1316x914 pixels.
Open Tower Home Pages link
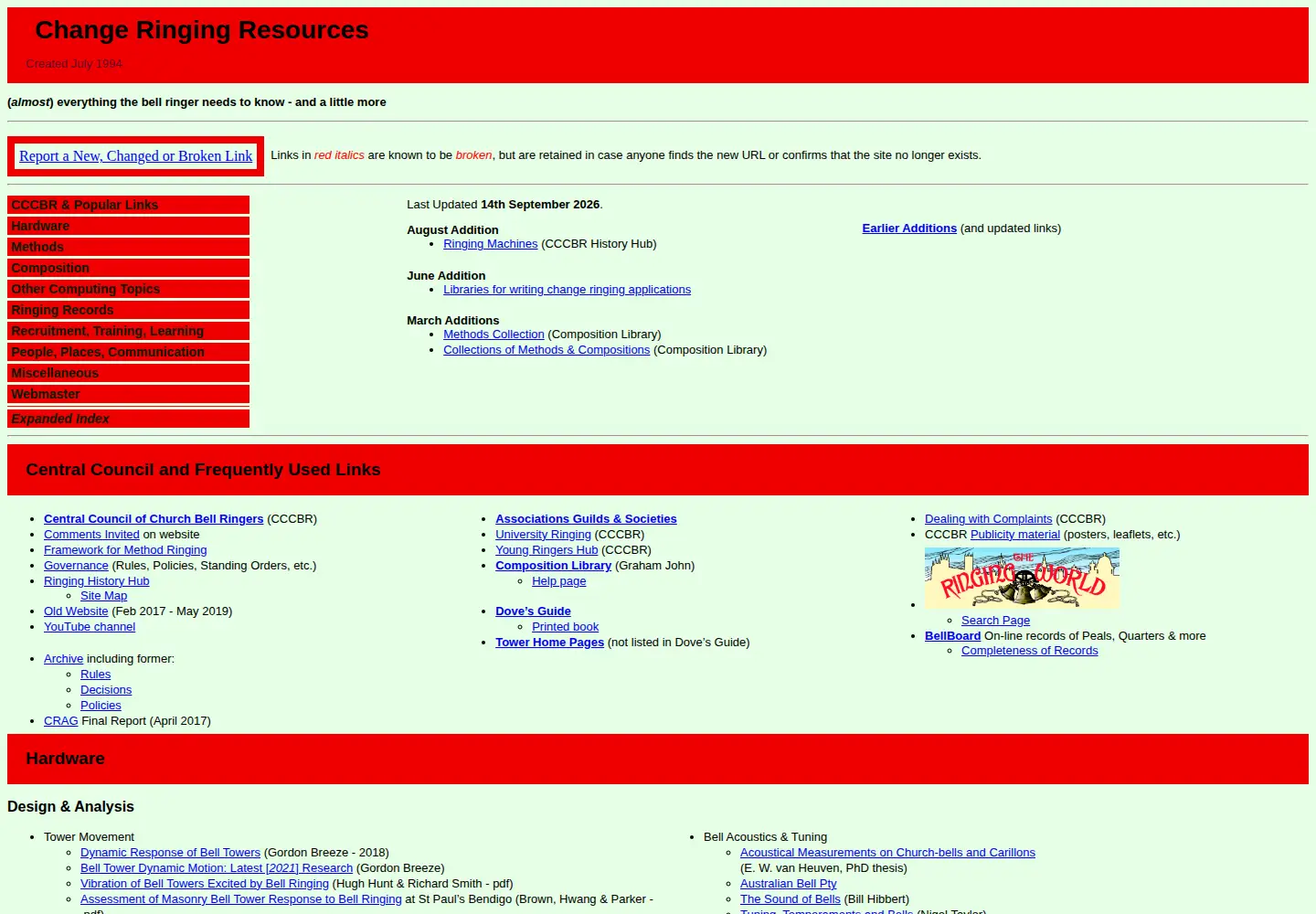coord(549,643)
